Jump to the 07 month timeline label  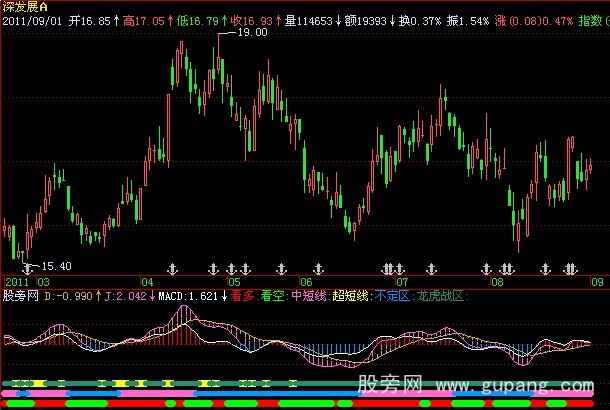point(402,282)
